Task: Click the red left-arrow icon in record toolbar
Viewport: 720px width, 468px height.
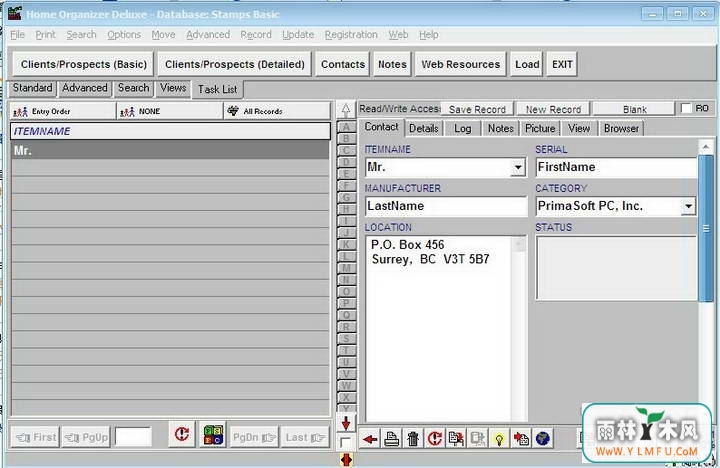Action: (370, 439)
